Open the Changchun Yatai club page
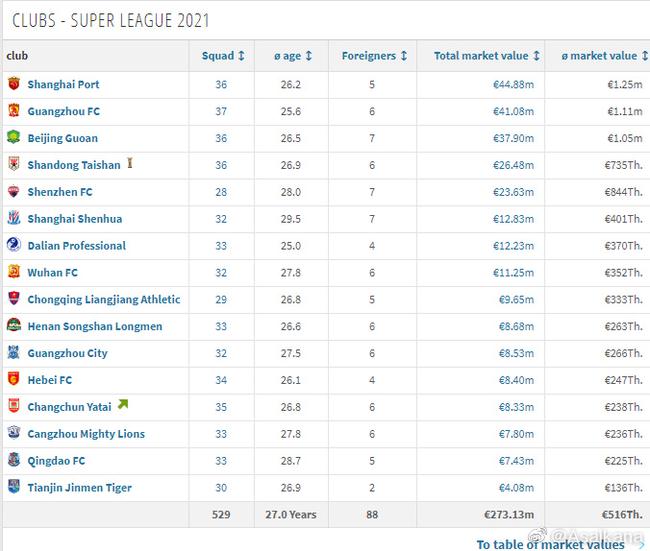 tap(69, 407)
